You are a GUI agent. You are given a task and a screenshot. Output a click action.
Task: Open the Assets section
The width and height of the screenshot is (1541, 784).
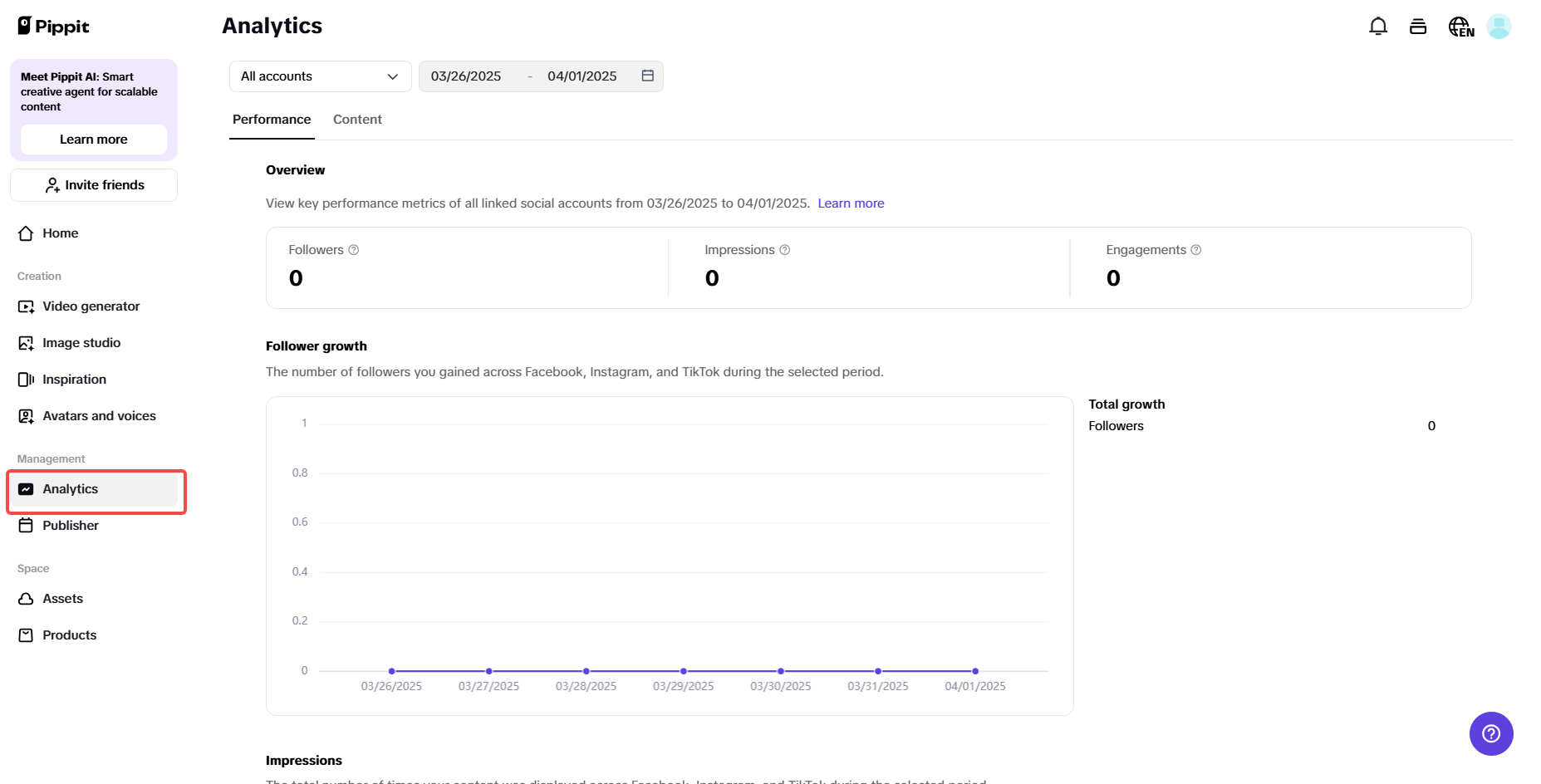click(x=63, y=598)
